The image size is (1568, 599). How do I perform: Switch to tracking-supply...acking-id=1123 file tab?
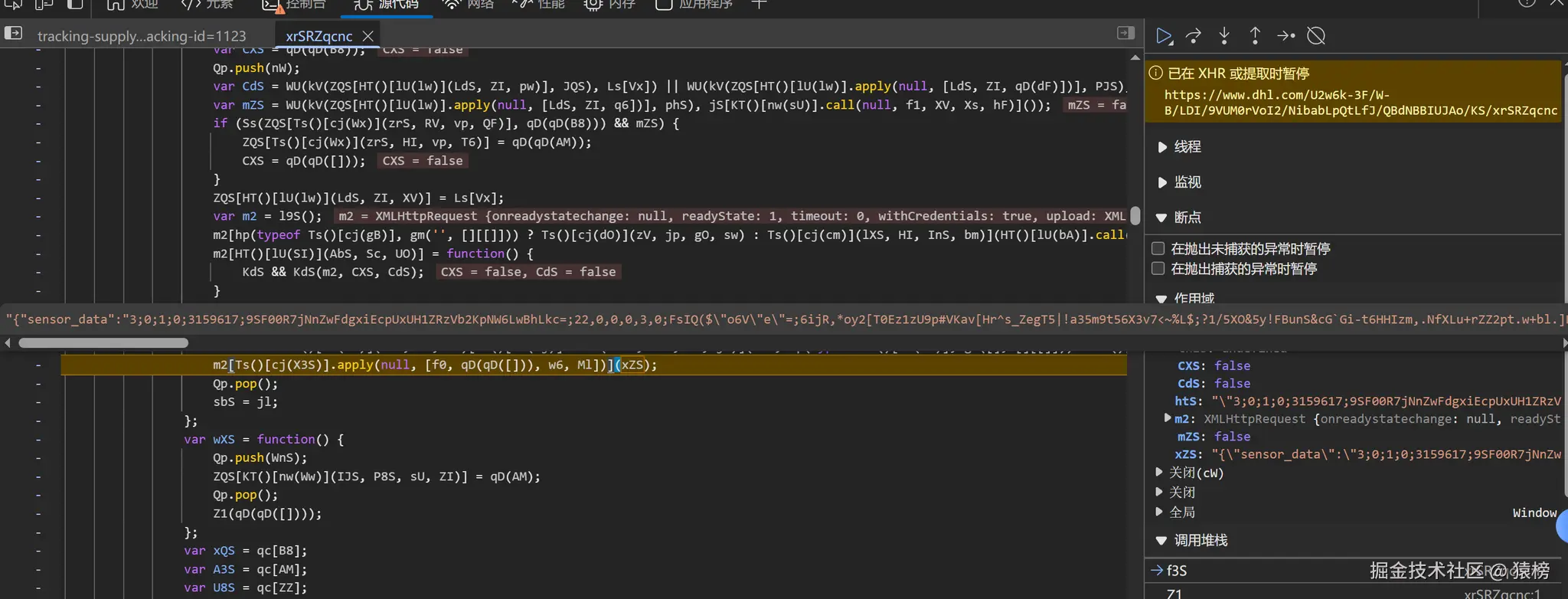pyautogui.click(x=142, y=36)
